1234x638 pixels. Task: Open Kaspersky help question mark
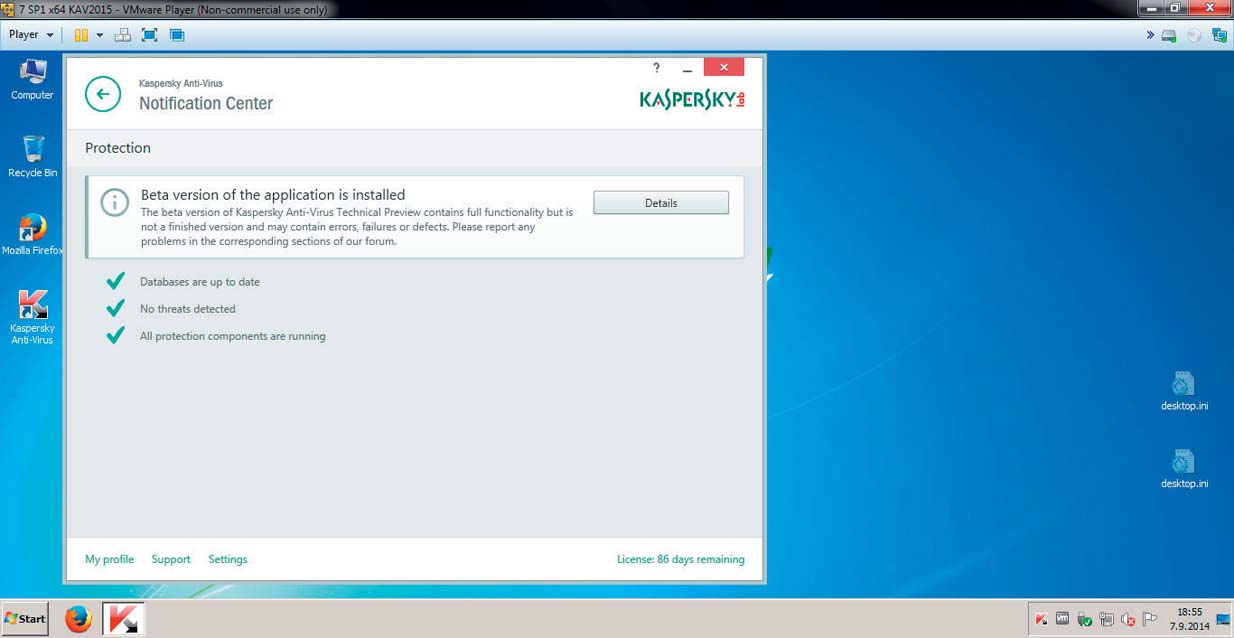[656, 68]
